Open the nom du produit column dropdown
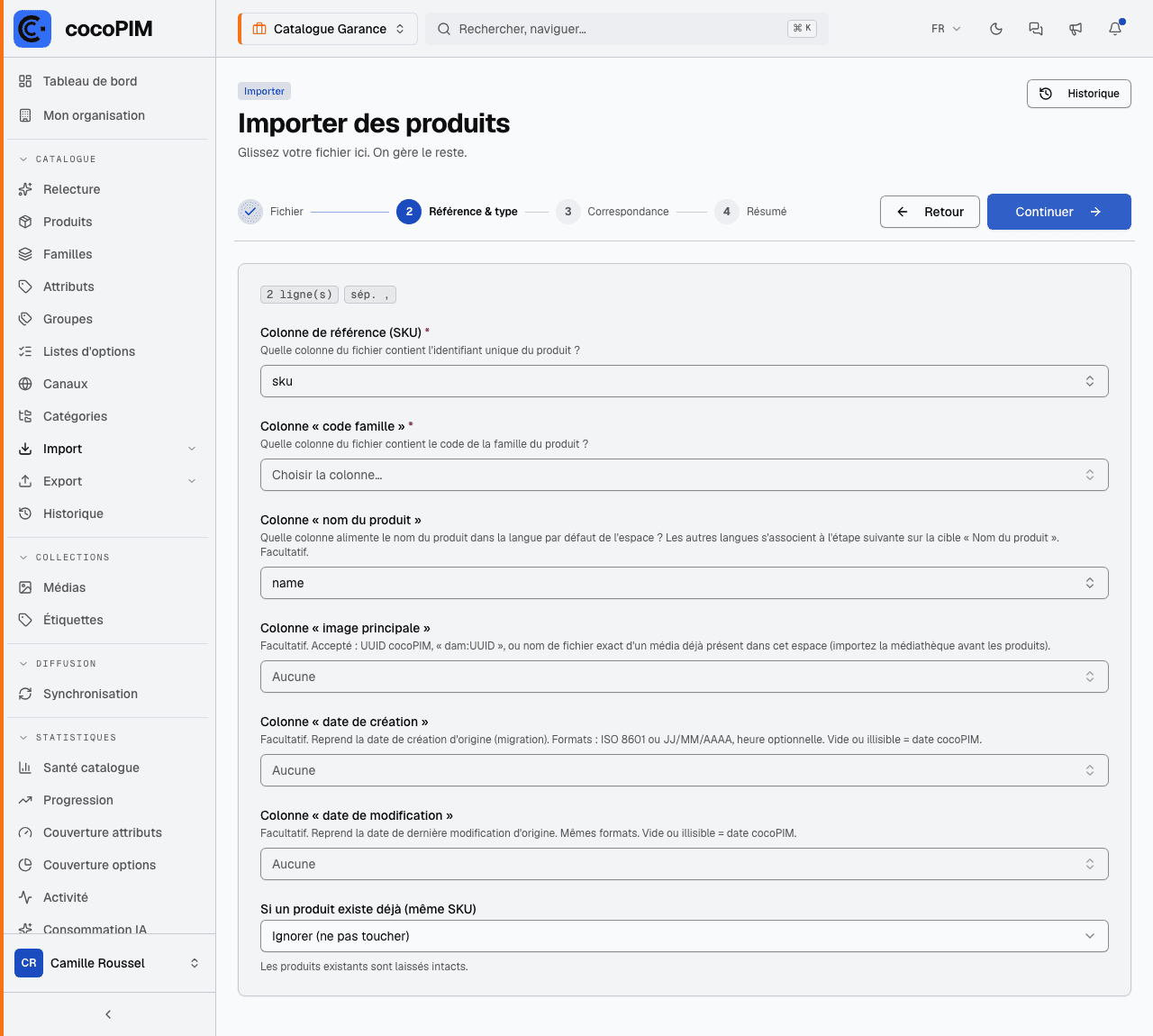The height and width of the screenshot is (1036, 1153). click(684, 583)
